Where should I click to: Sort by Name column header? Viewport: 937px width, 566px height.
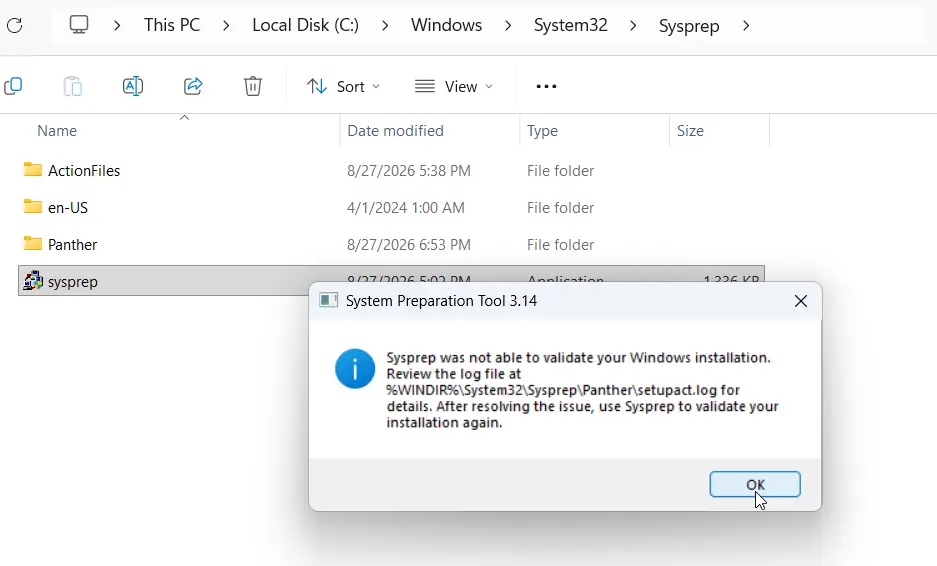(57, 130)
